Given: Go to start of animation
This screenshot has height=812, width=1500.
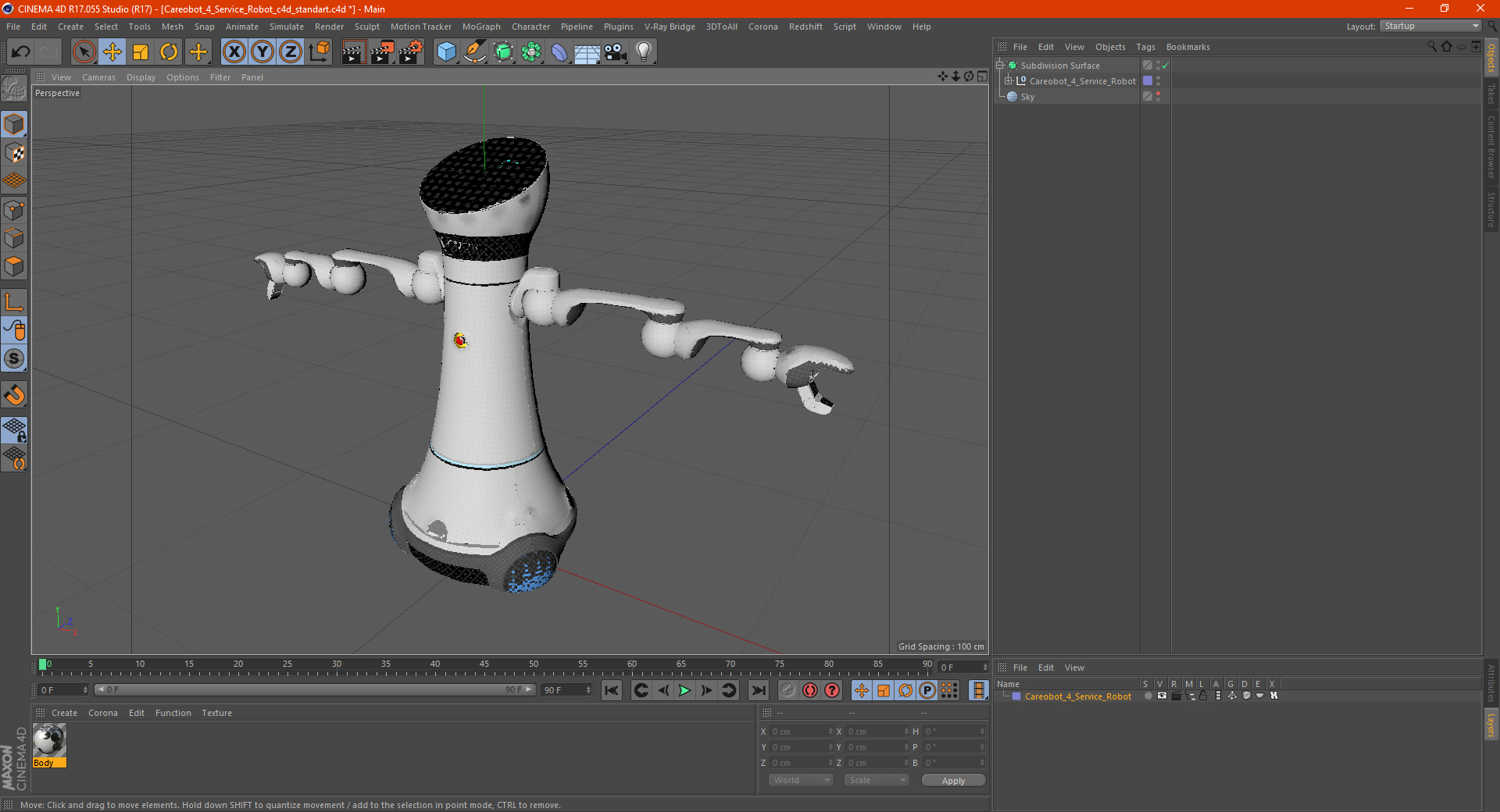Looking at the screenshot, I should (612, 690).
